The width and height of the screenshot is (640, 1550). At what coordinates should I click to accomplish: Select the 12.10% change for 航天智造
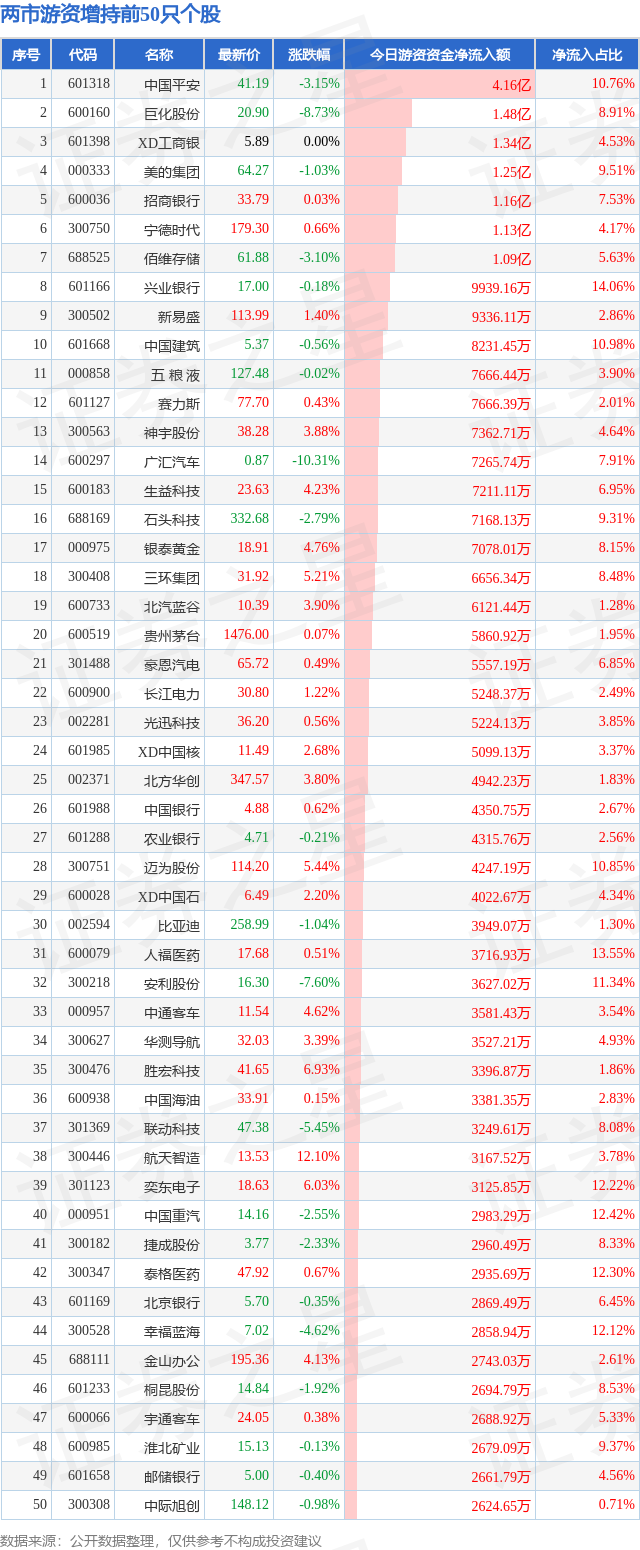pyautogui.click(x=318, y=1157)
